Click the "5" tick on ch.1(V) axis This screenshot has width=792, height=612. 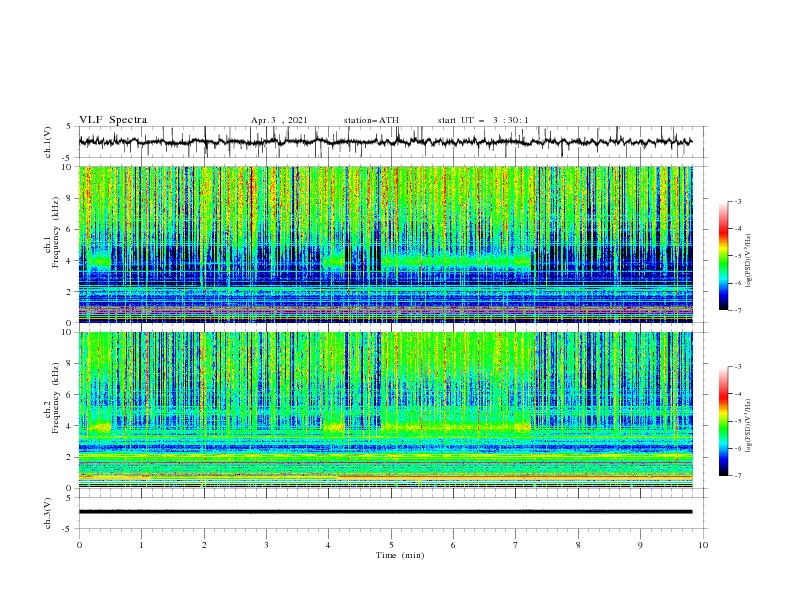[71, 127]
